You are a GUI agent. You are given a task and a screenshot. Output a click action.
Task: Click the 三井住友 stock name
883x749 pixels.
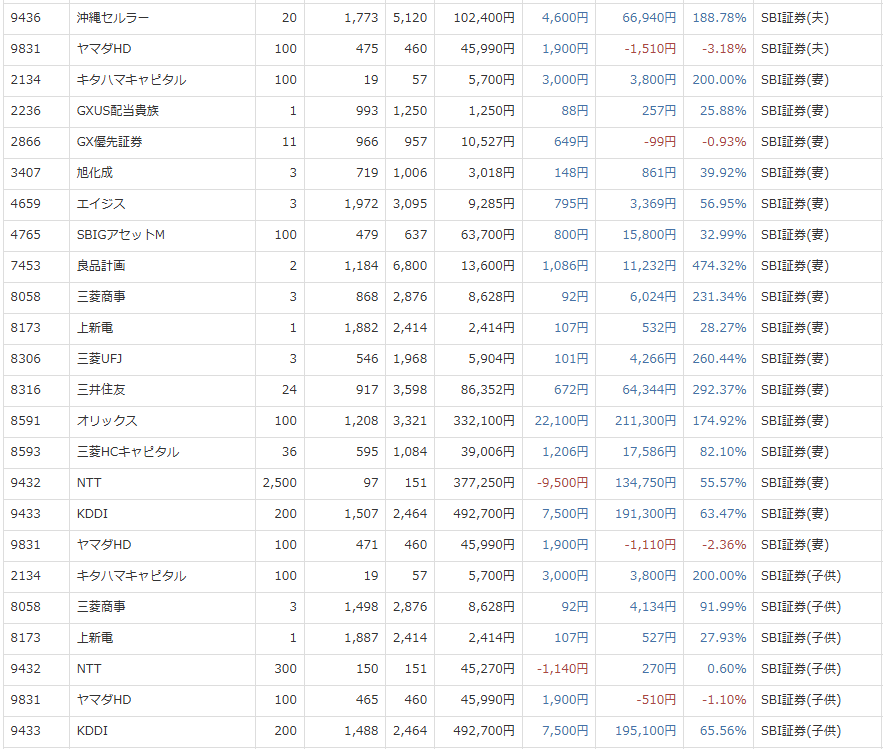[101, 390]
